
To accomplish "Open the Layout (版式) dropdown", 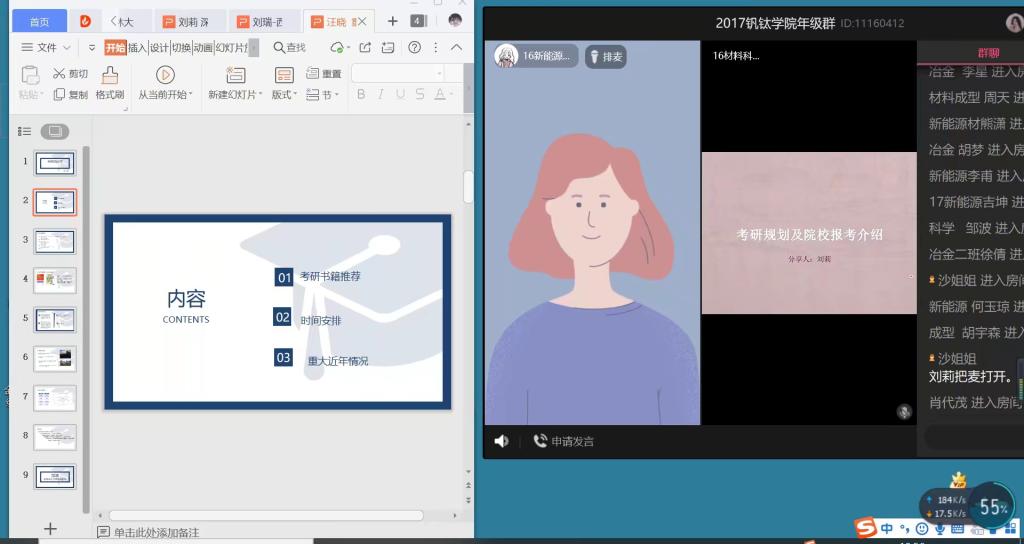I will click(284, 95).
